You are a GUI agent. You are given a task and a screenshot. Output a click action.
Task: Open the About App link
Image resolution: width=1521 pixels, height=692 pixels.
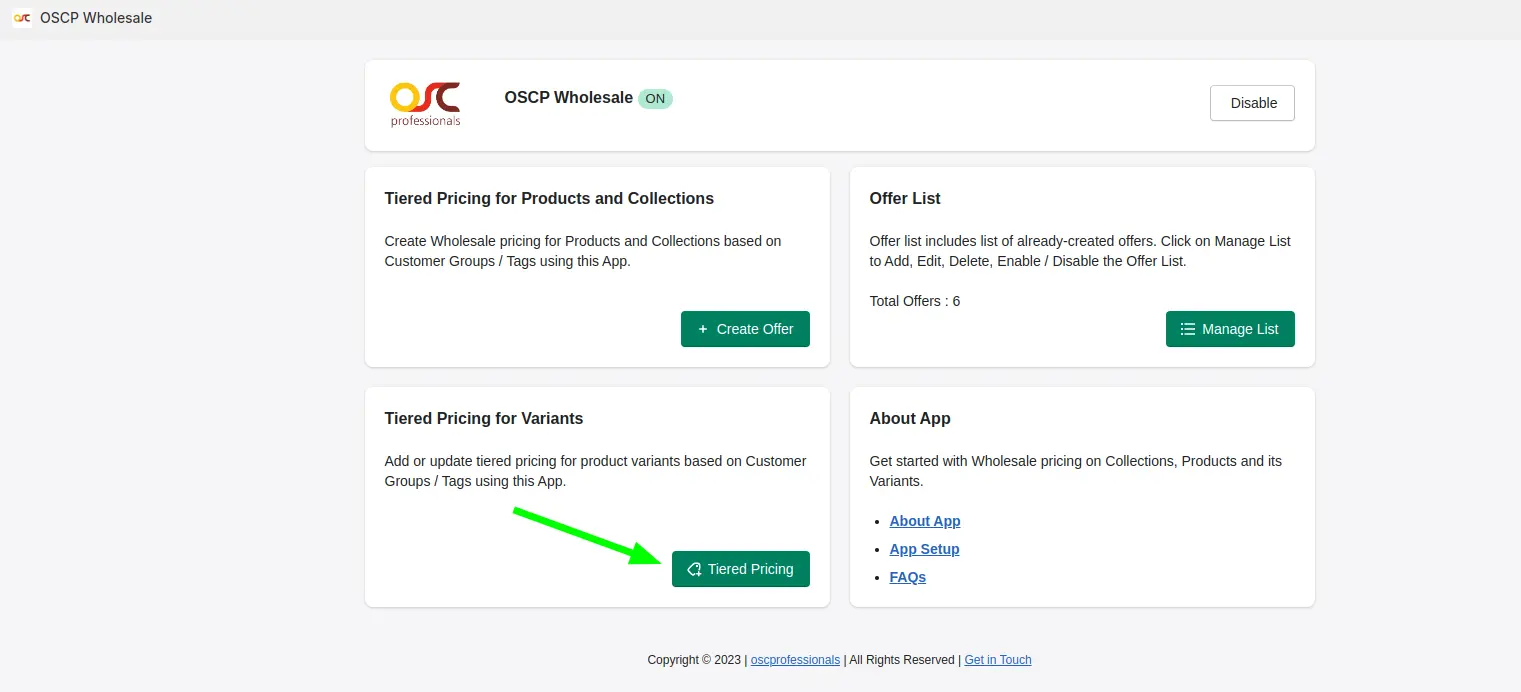point(925,521)
